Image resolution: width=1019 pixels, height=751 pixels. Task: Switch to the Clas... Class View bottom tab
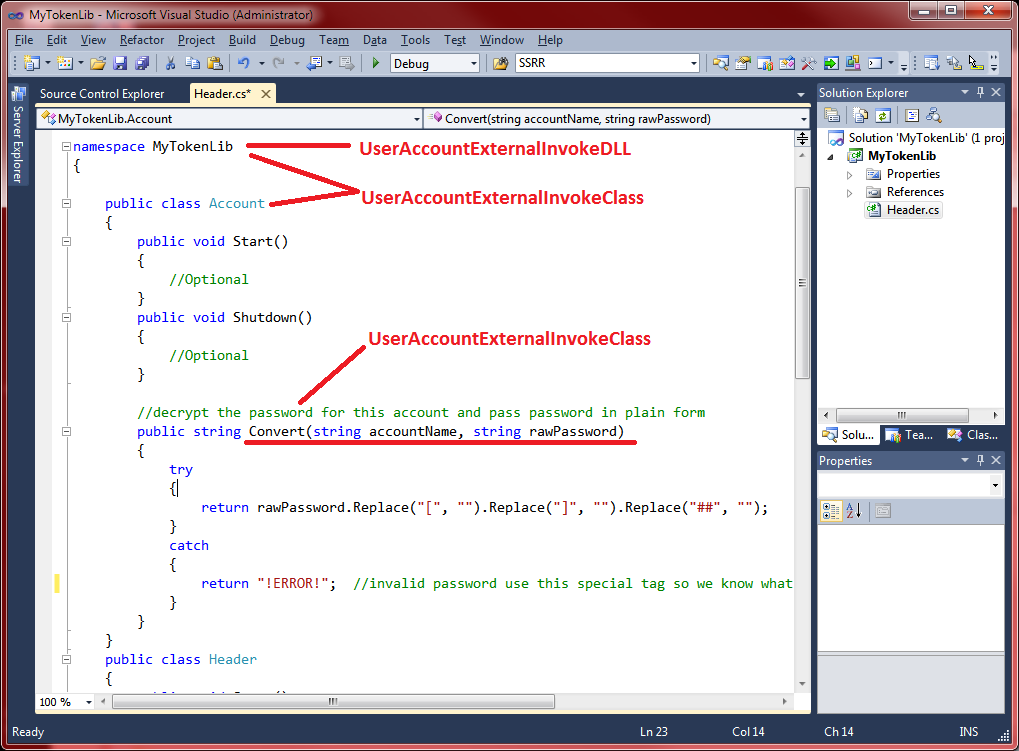click(x=973, y=435)
